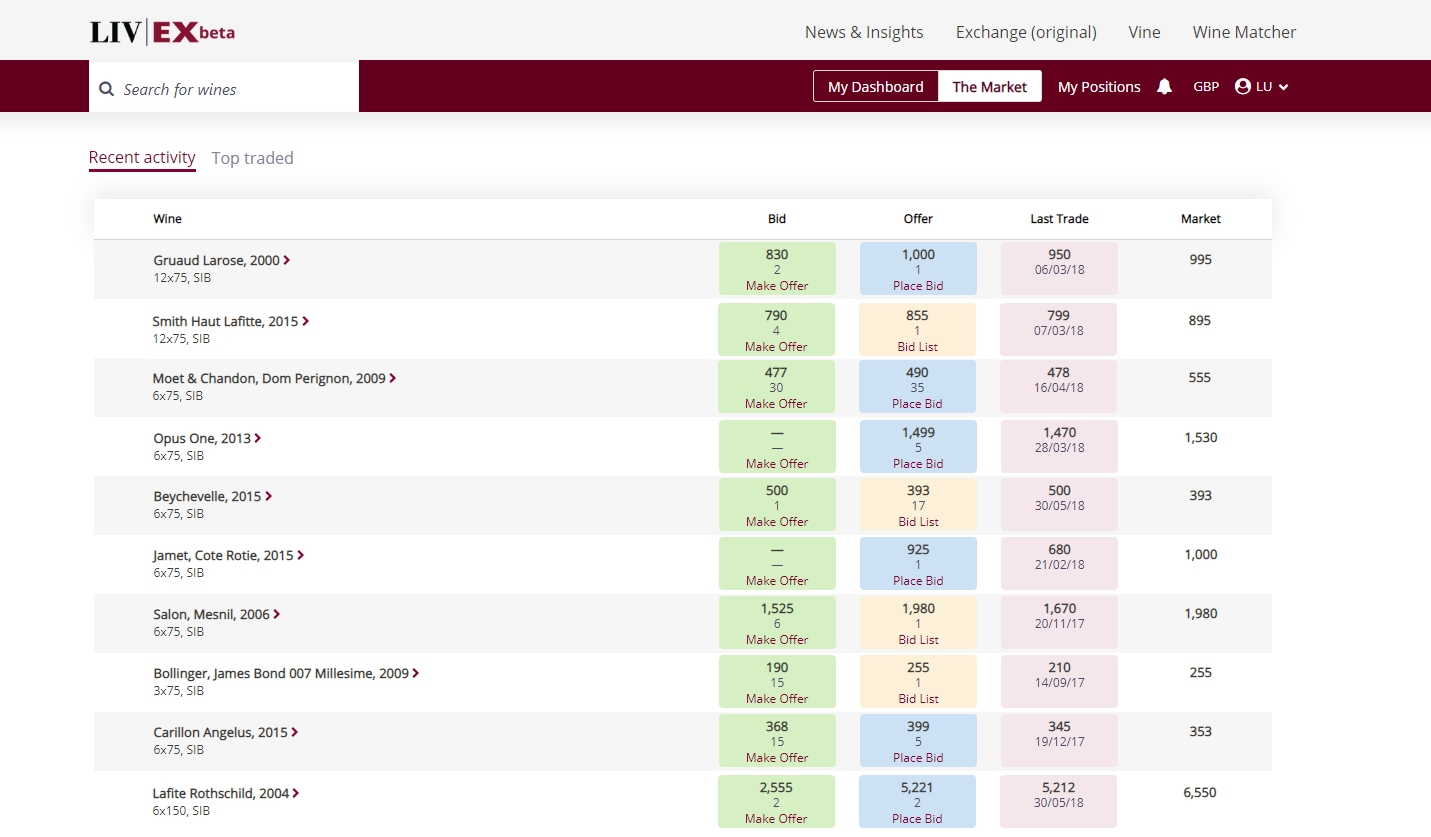Place Bid on Carillon Angelus 399 offer

(x=918, y=758)
